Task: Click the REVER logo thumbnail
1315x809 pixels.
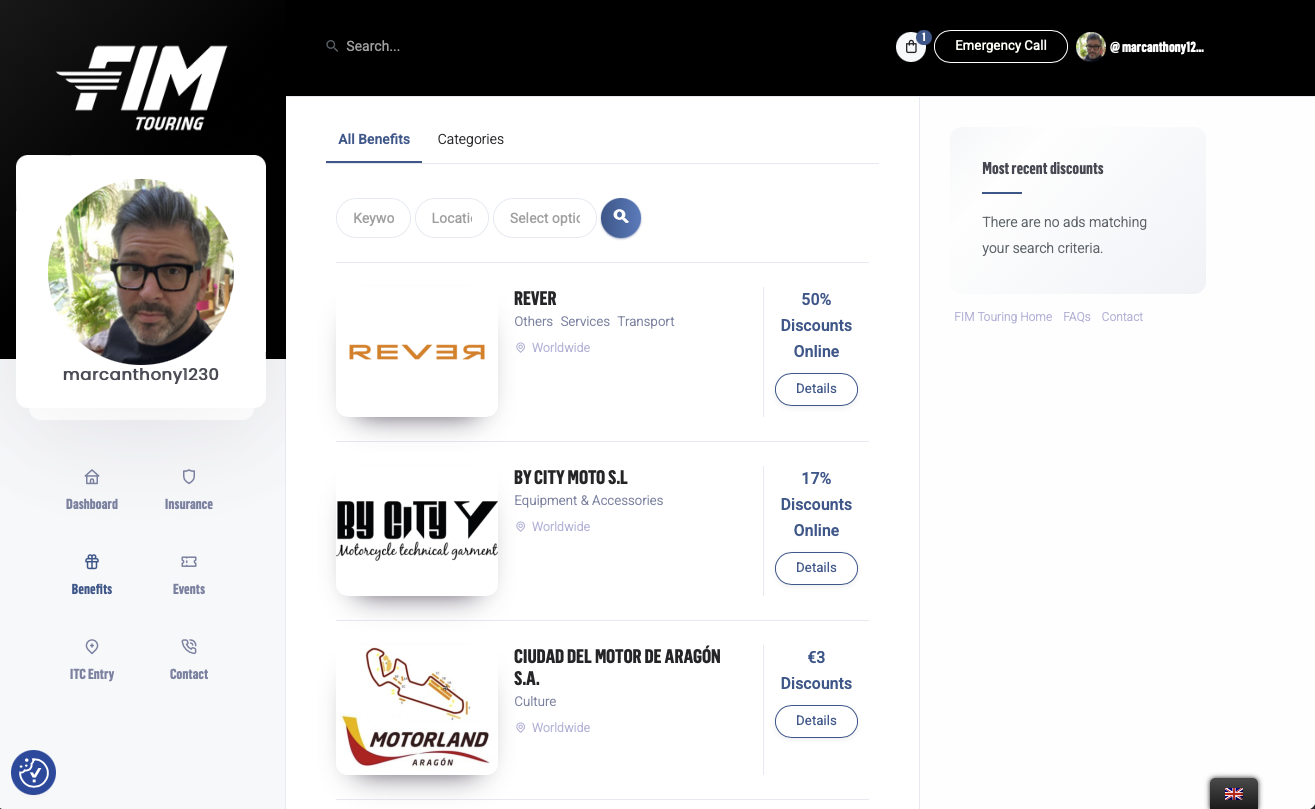Action: click(x=417, y=352)
